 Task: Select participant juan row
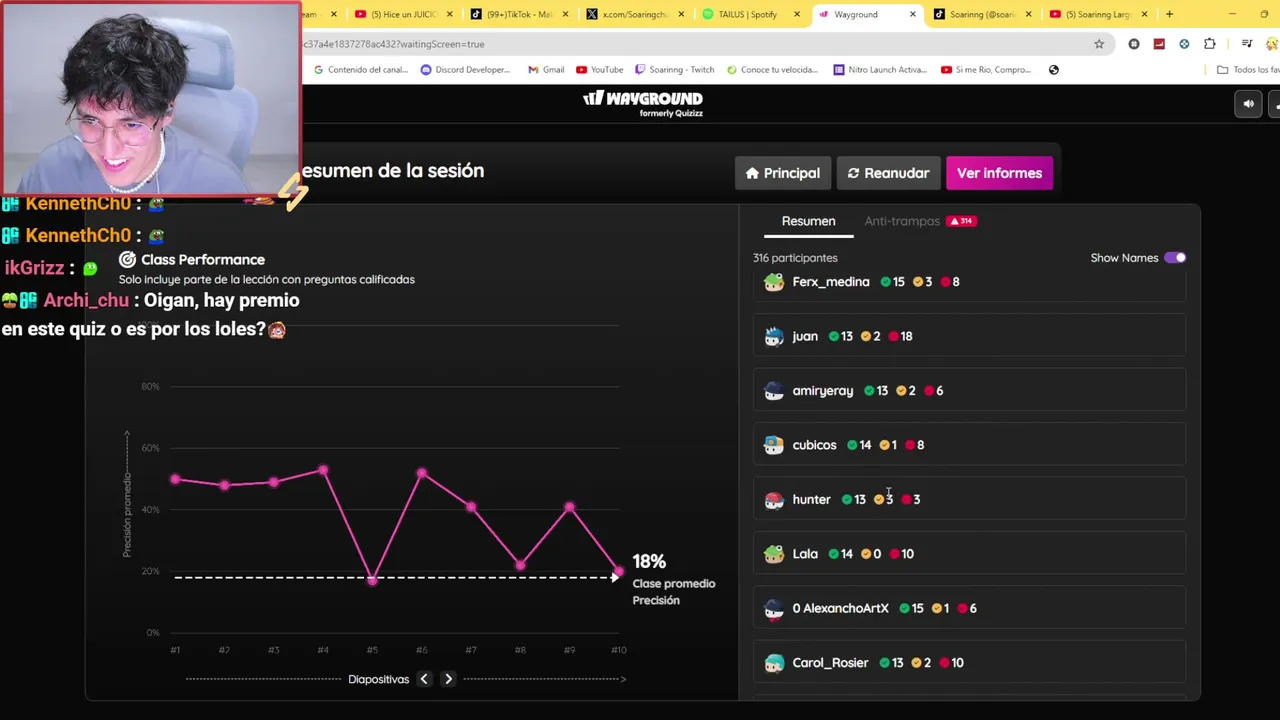click(969, 336)
